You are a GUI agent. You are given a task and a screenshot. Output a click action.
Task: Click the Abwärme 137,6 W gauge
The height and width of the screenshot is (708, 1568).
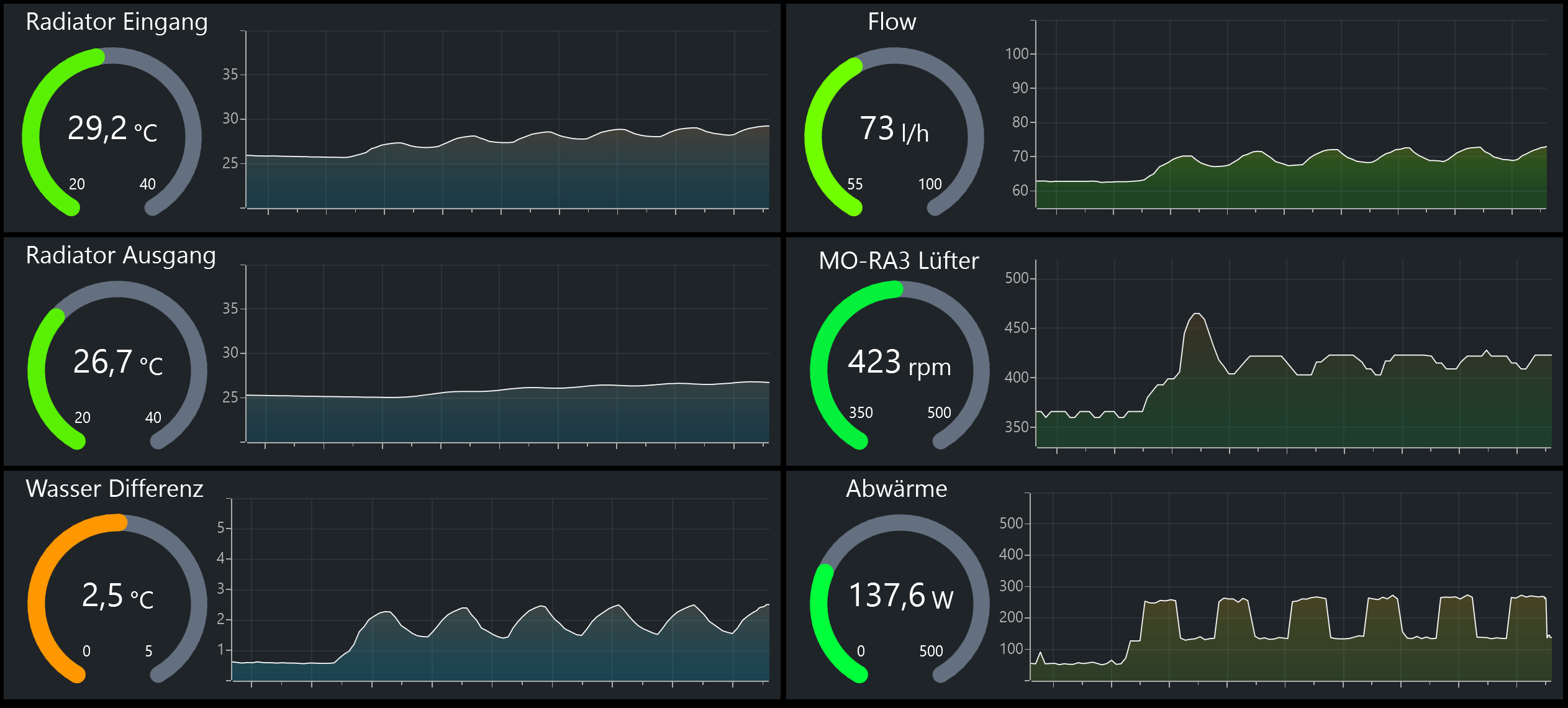coord(900,596)
